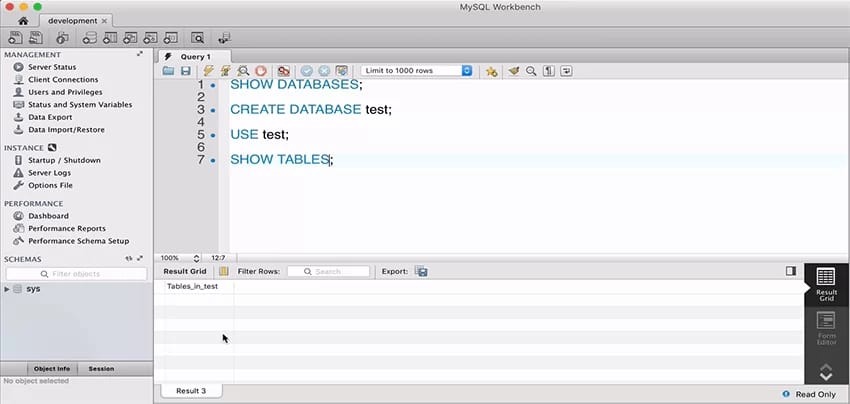Expand the sys schema tree node

[8, 288]
